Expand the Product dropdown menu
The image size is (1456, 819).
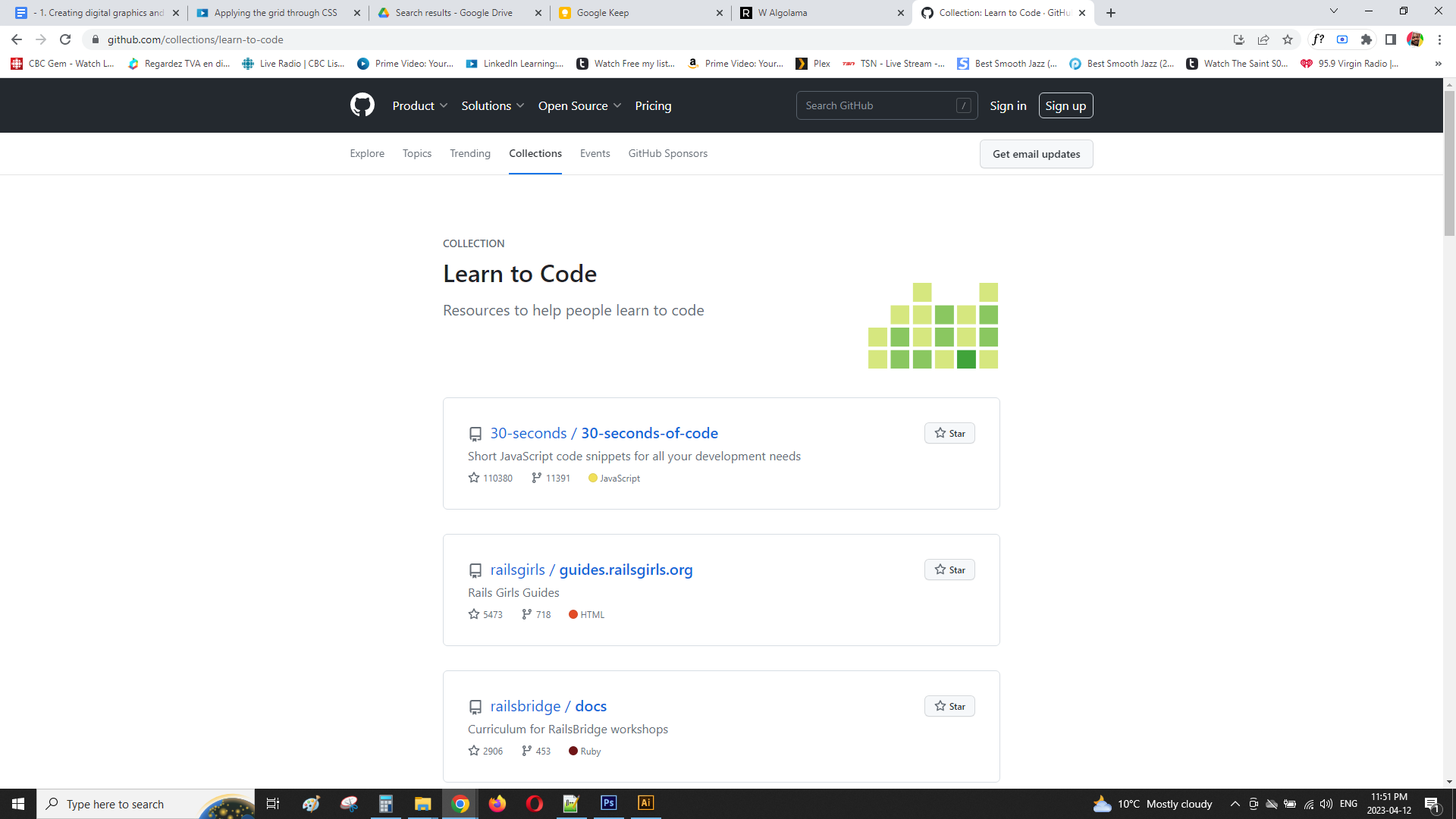pyautogui.click(x=419, y=105)
